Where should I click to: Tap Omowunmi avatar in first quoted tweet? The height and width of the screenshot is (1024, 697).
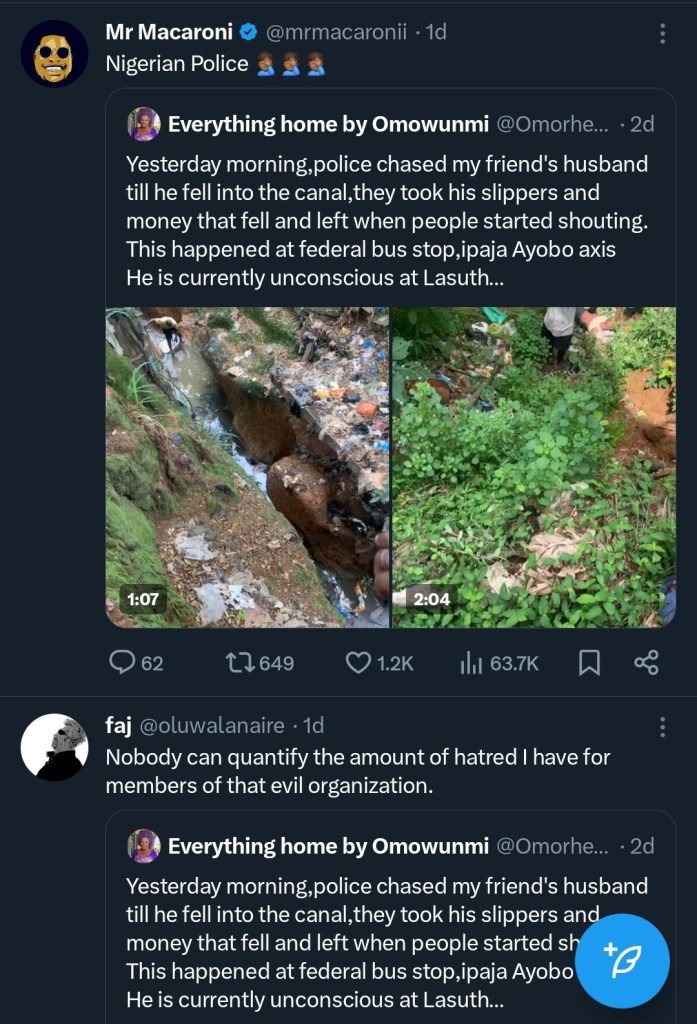pos(144,124)
